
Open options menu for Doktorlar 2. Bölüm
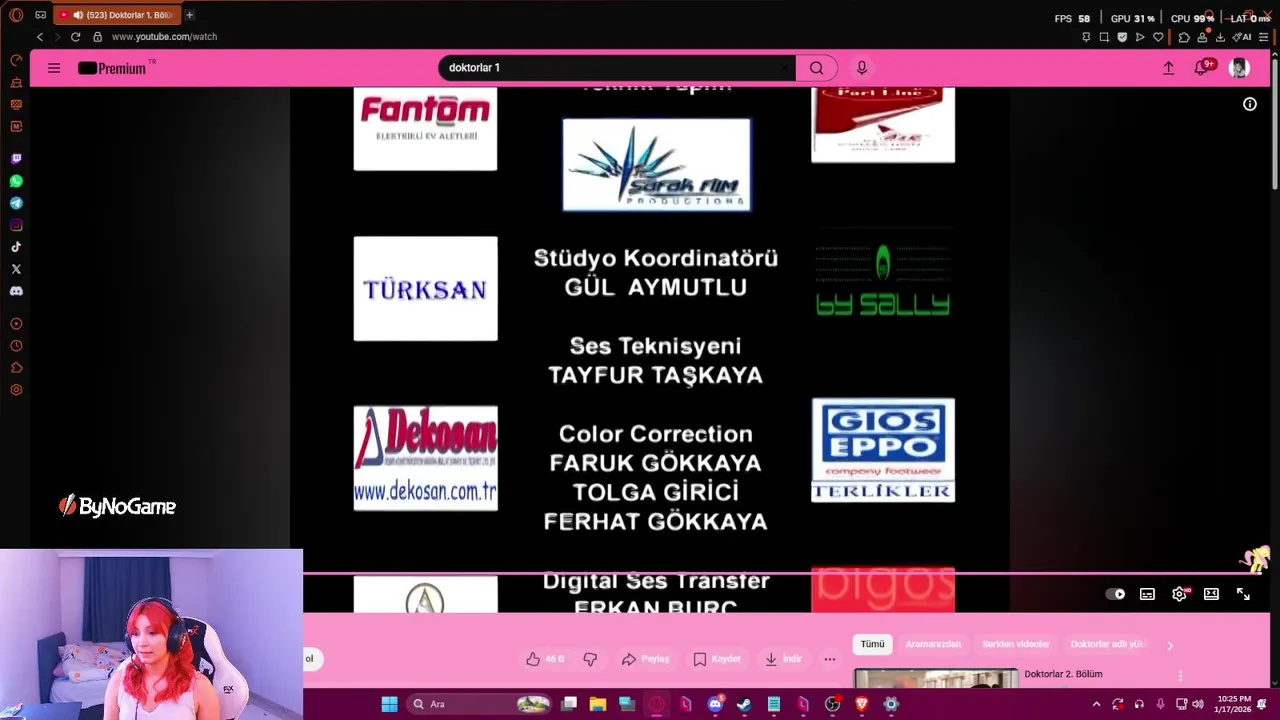point(1180,676)
